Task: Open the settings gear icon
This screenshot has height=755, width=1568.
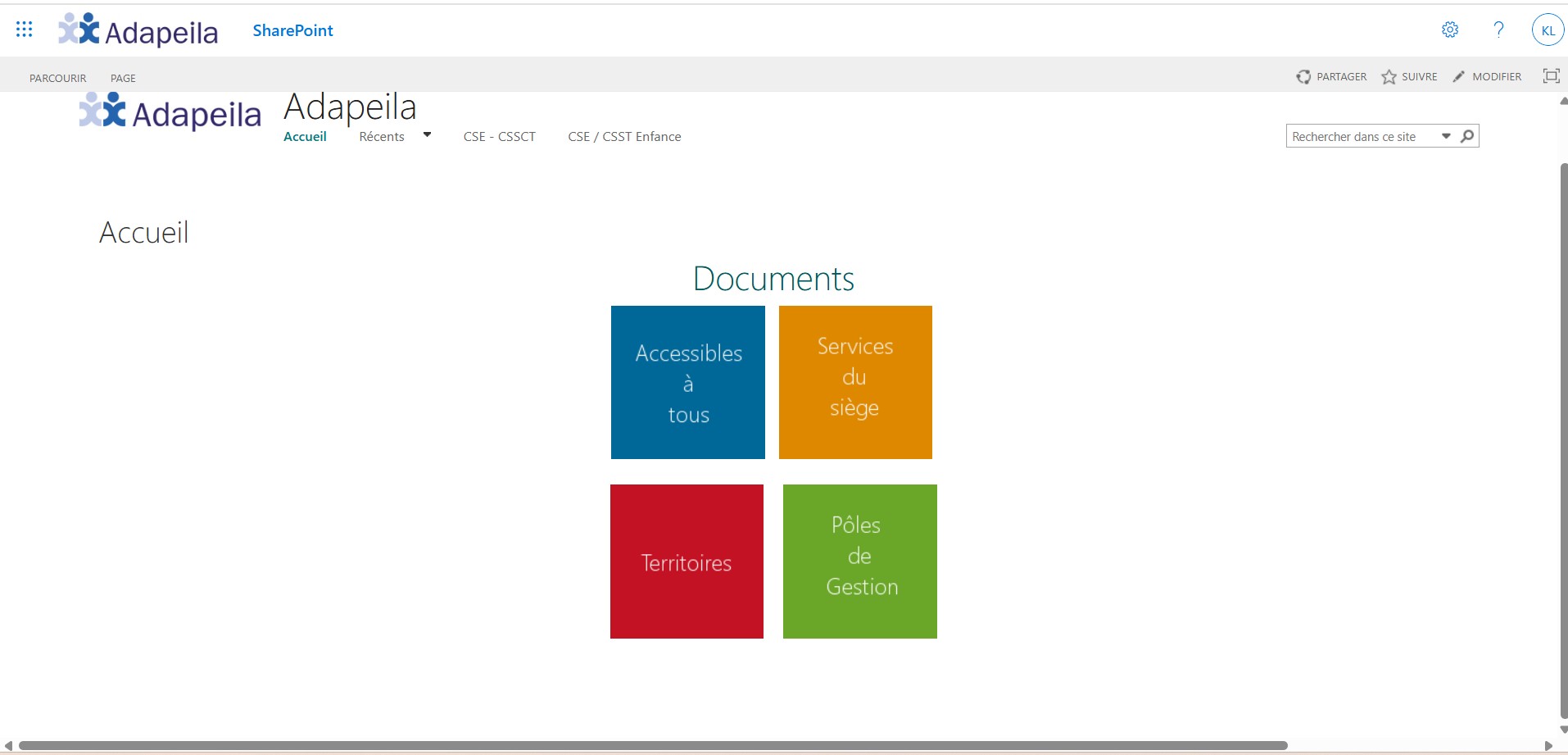Action: [1450, 30]
